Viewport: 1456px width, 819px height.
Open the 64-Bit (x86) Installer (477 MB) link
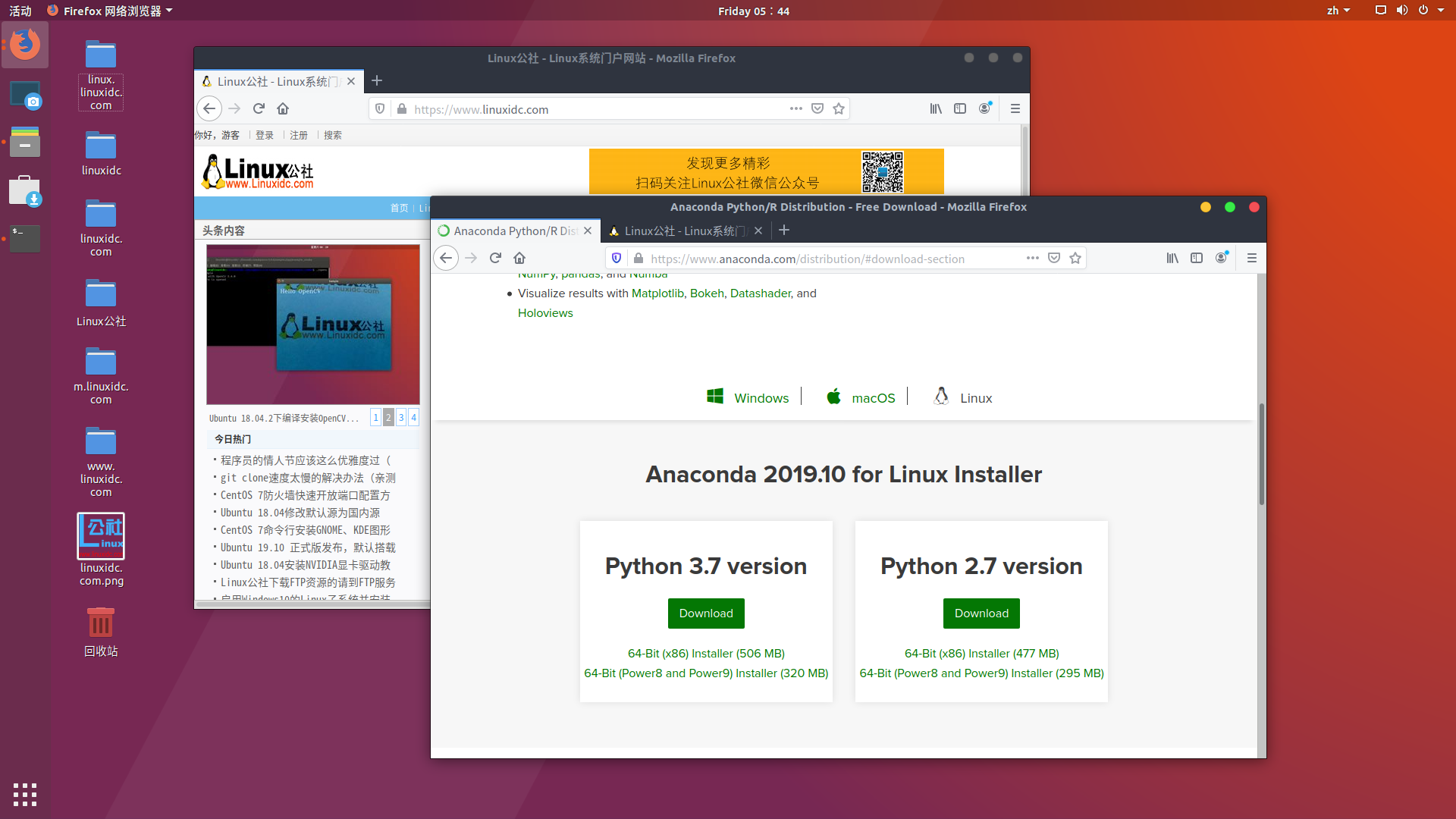(x=981, y=653)
